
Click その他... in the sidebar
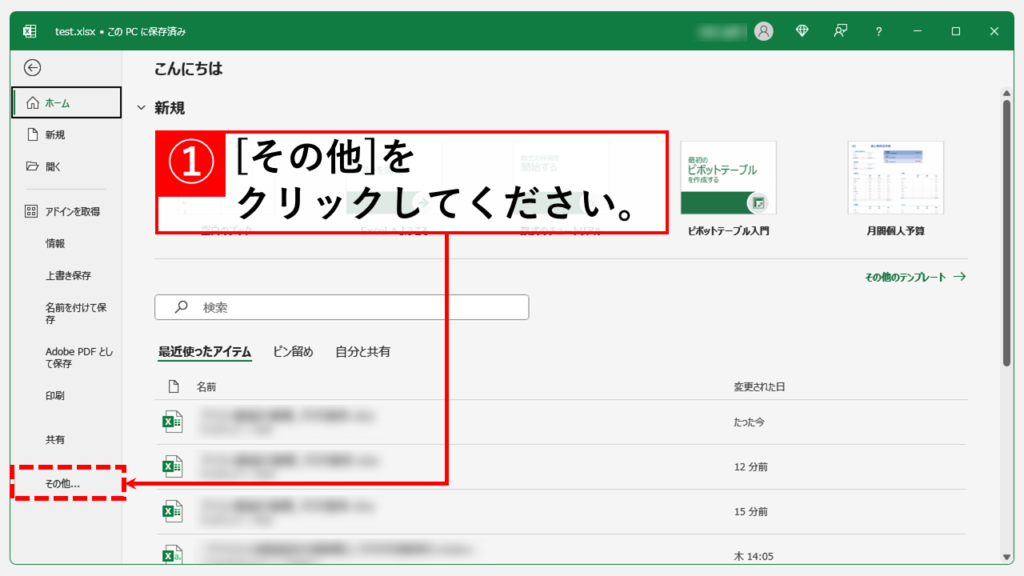click(62, 484)
